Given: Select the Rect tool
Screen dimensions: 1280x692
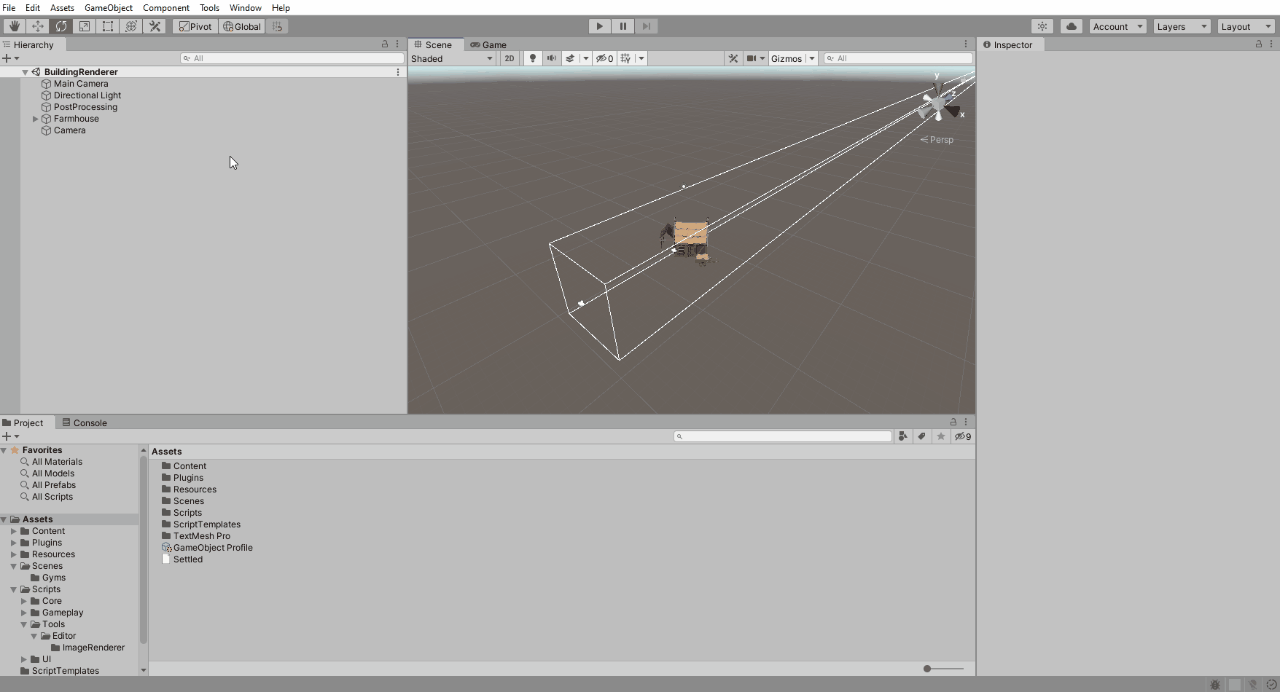Looking at the screenshot, I should pos(108,26).
